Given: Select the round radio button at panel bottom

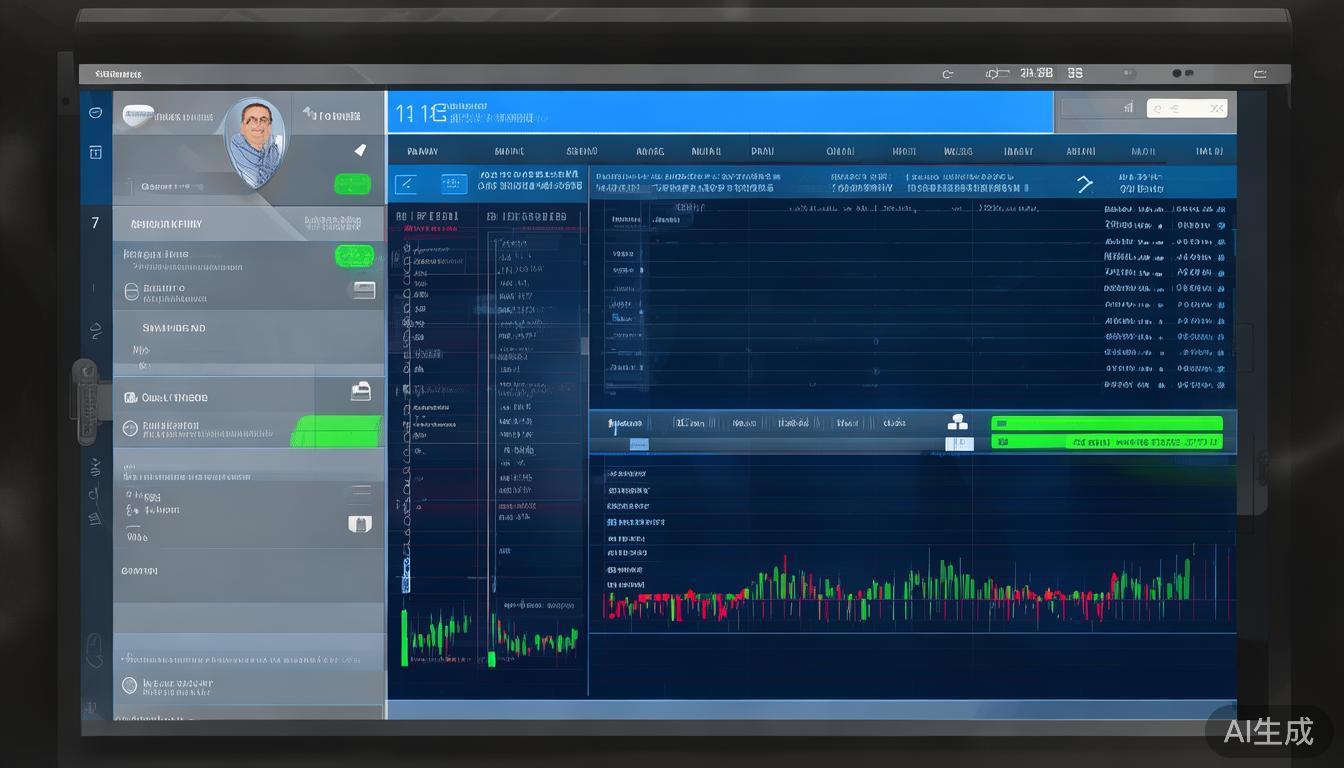Looking at the screenshot, I should pos(129,686).
